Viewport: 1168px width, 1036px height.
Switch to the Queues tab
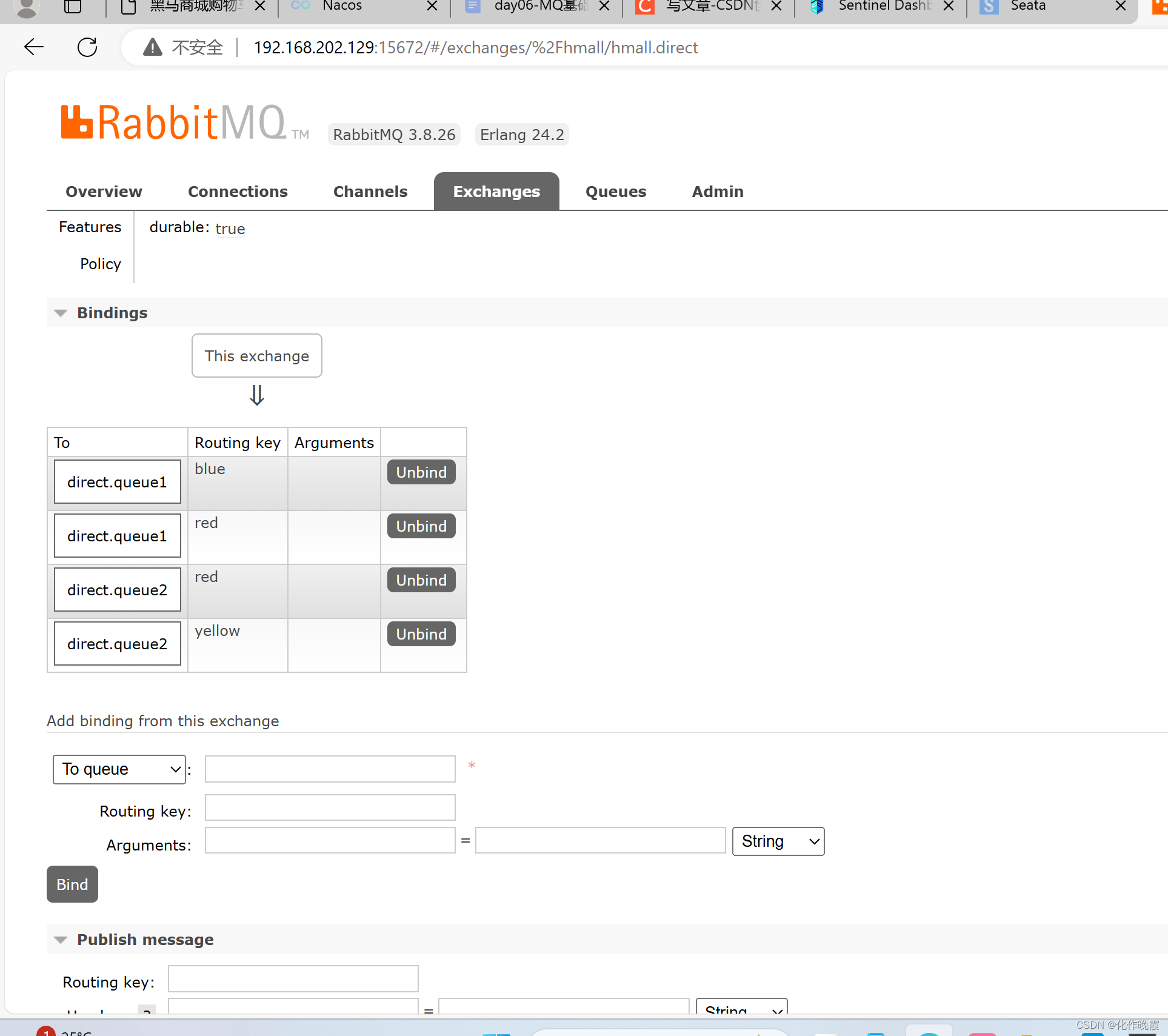tap(615, 192)
